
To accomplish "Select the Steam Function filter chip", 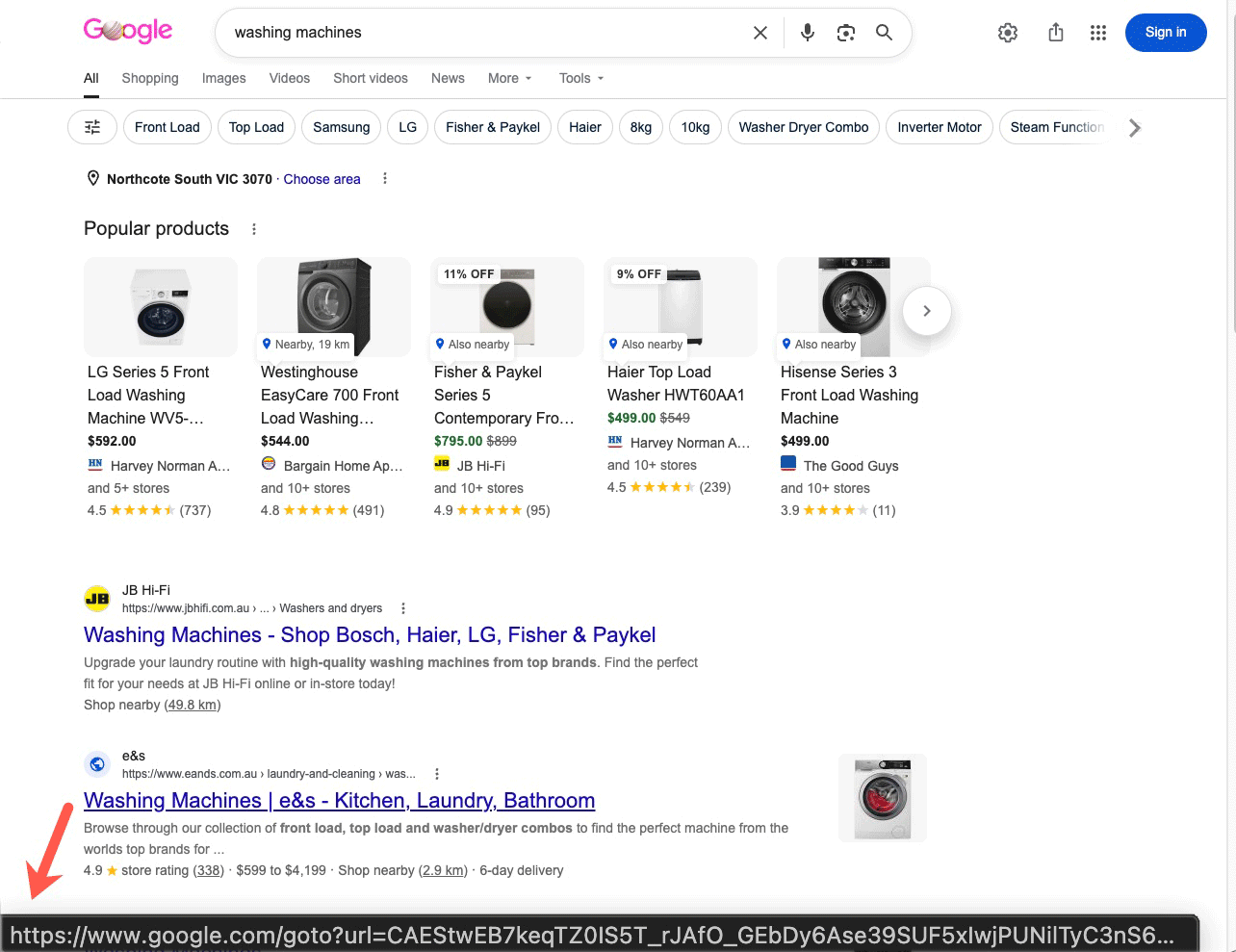I will click(1056, 127).
